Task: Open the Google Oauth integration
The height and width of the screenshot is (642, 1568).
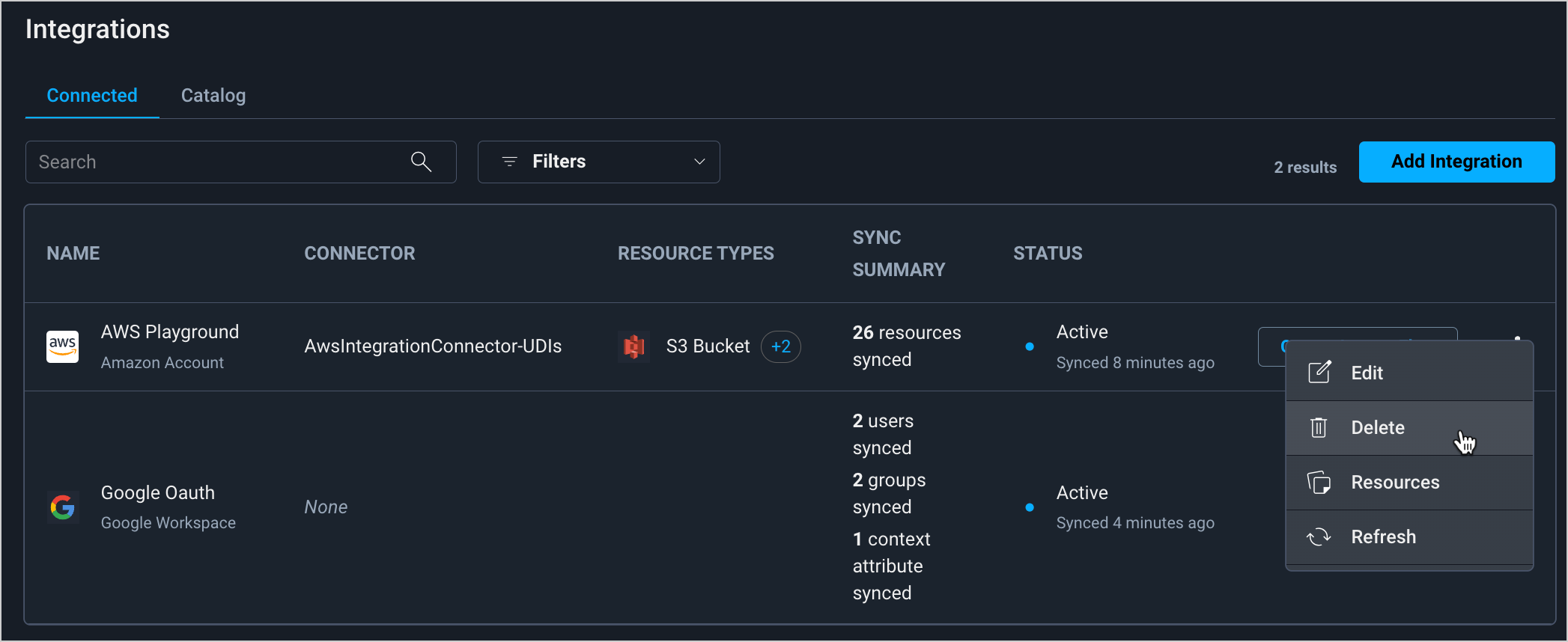Action: (158, 493)
